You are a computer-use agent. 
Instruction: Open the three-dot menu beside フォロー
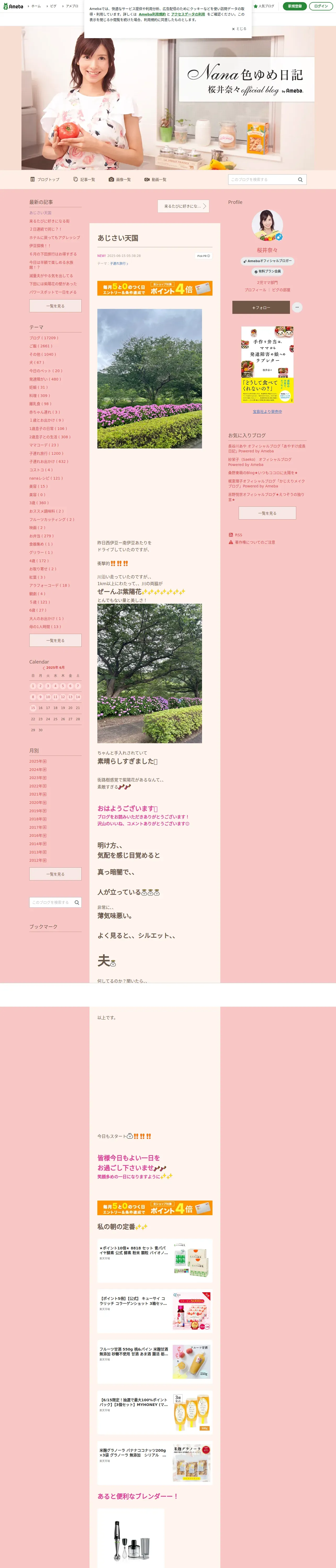tap(297, 307)
